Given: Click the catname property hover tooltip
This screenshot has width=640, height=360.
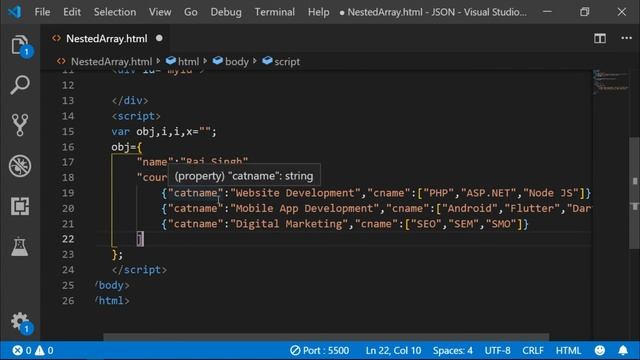Looking at the screenshot, I should click(x=244, y=176).
